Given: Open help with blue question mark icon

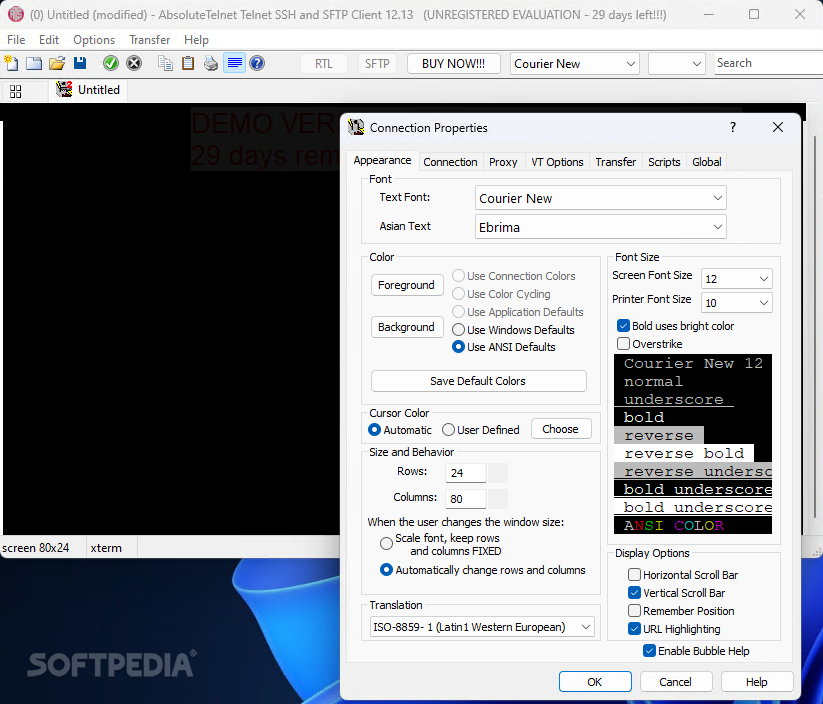Looking at the screenshot, I should click(257, 64).
